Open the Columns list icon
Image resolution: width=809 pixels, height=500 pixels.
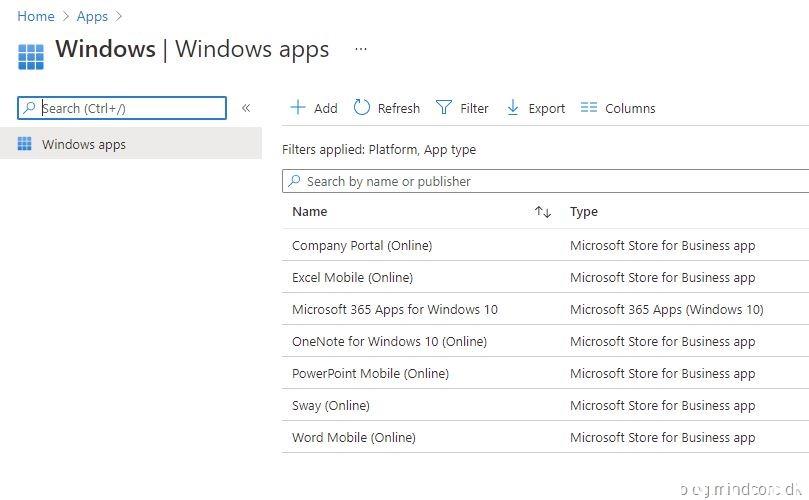point(589,108)
